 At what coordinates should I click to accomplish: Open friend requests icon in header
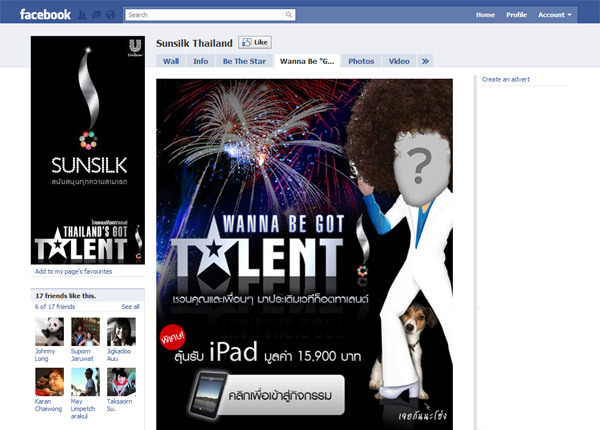(82, 15)
